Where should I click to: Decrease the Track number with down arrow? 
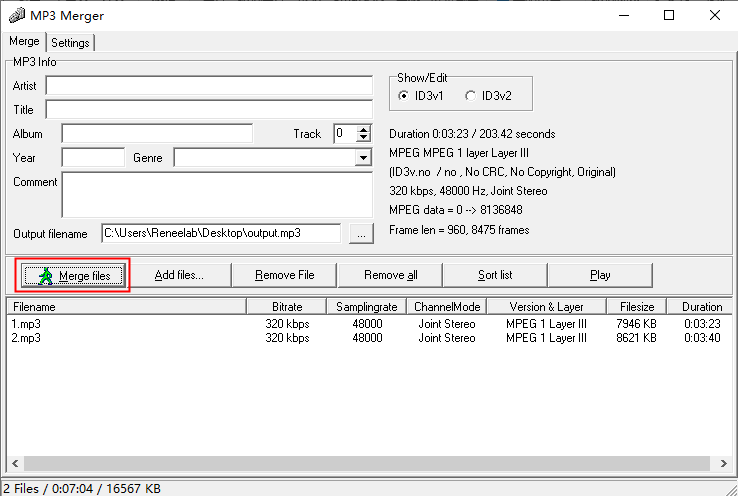(363, 138)
